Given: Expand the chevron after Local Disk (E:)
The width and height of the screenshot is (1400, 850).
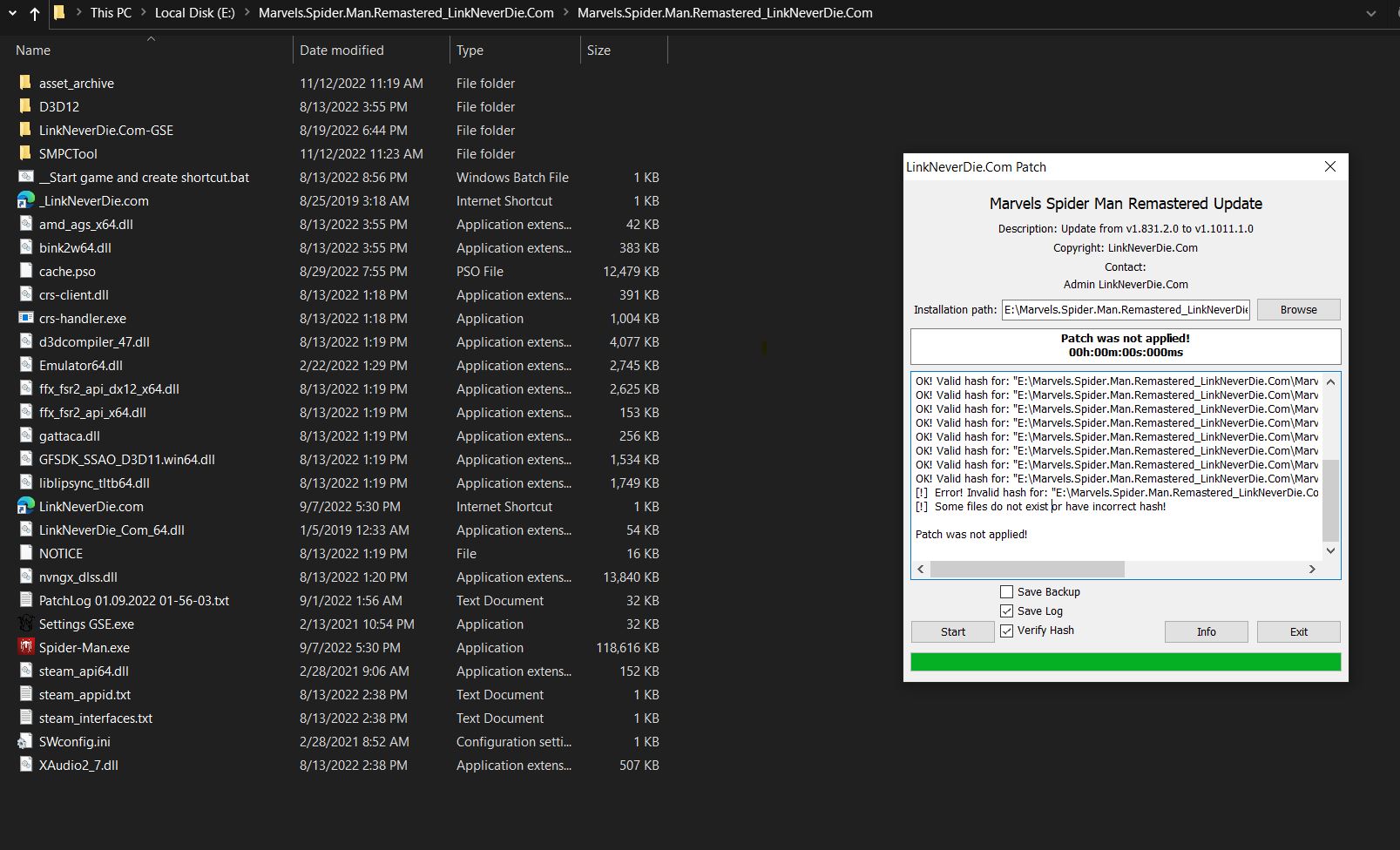Looking at the screenshot, I should (247, 13).
